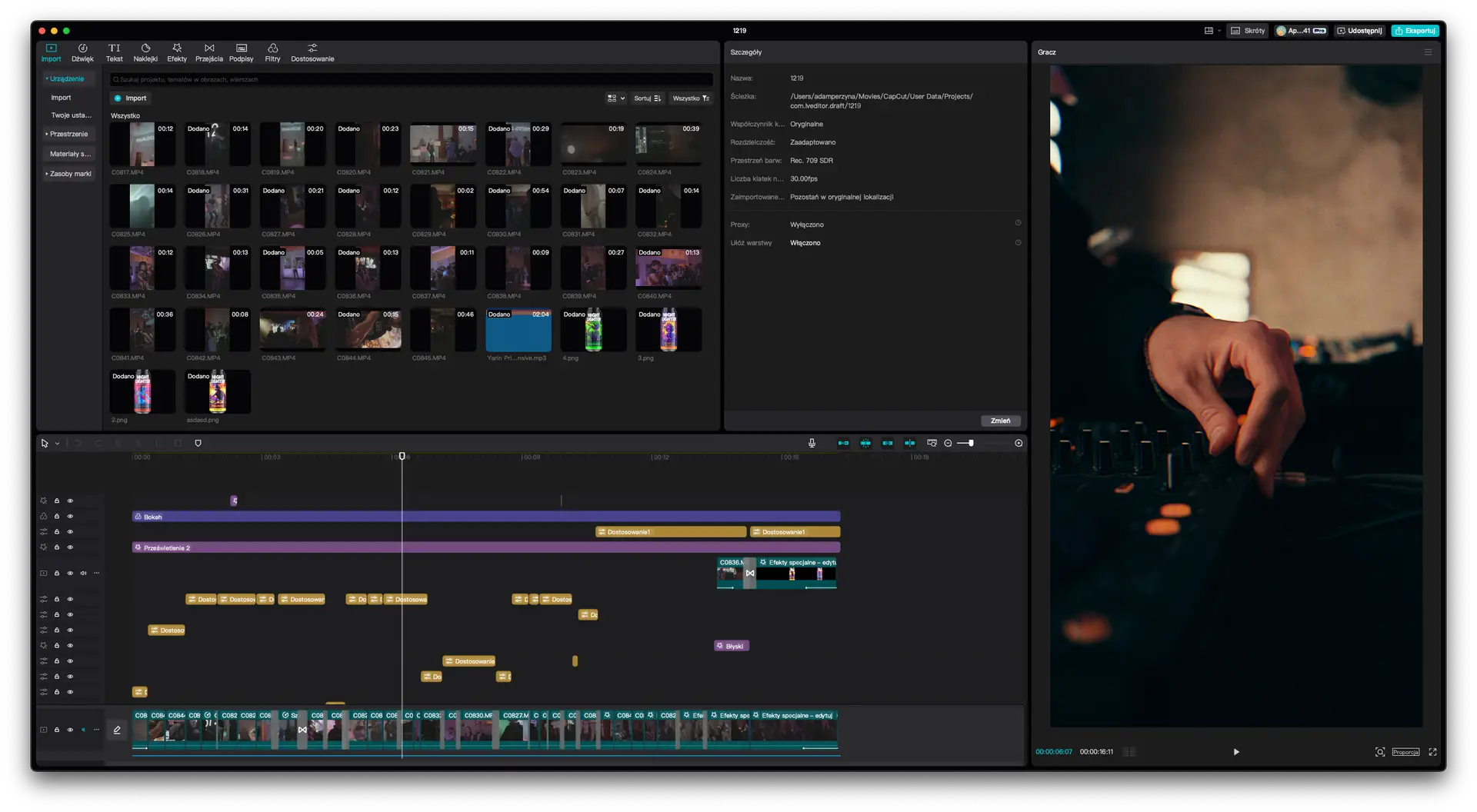Expand the Przestrzenie sidebar section
Image resolution: width=1477 pixels, height=812 pixels.
click(68, 134)
